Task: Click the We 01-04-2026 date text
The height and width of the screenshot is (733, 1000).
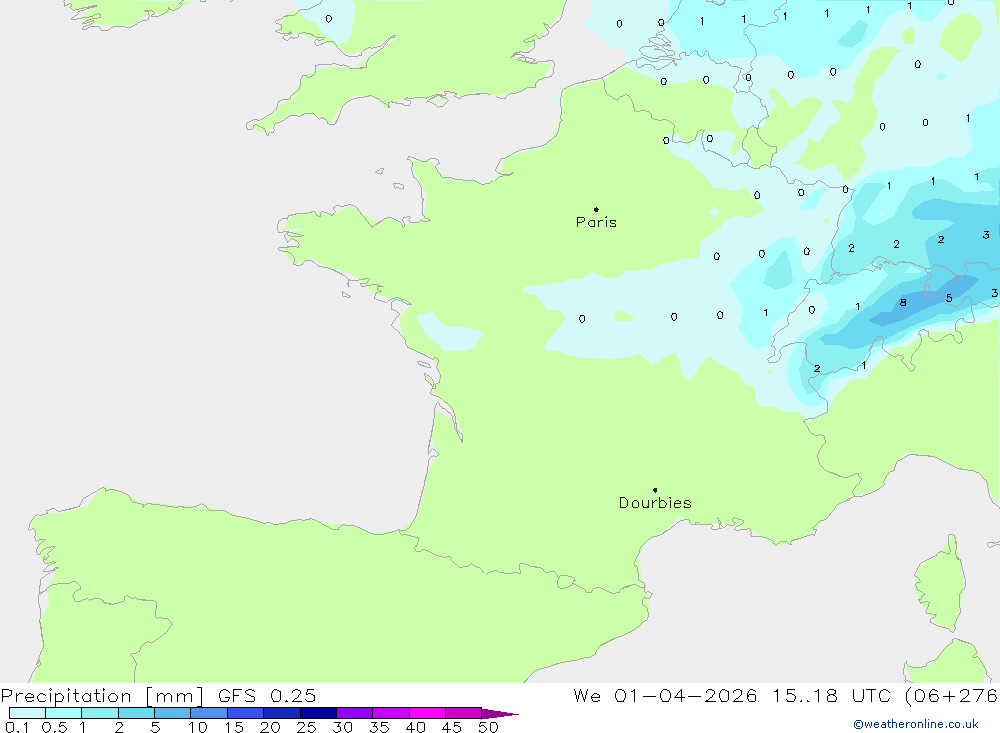Action: [665, 696]
